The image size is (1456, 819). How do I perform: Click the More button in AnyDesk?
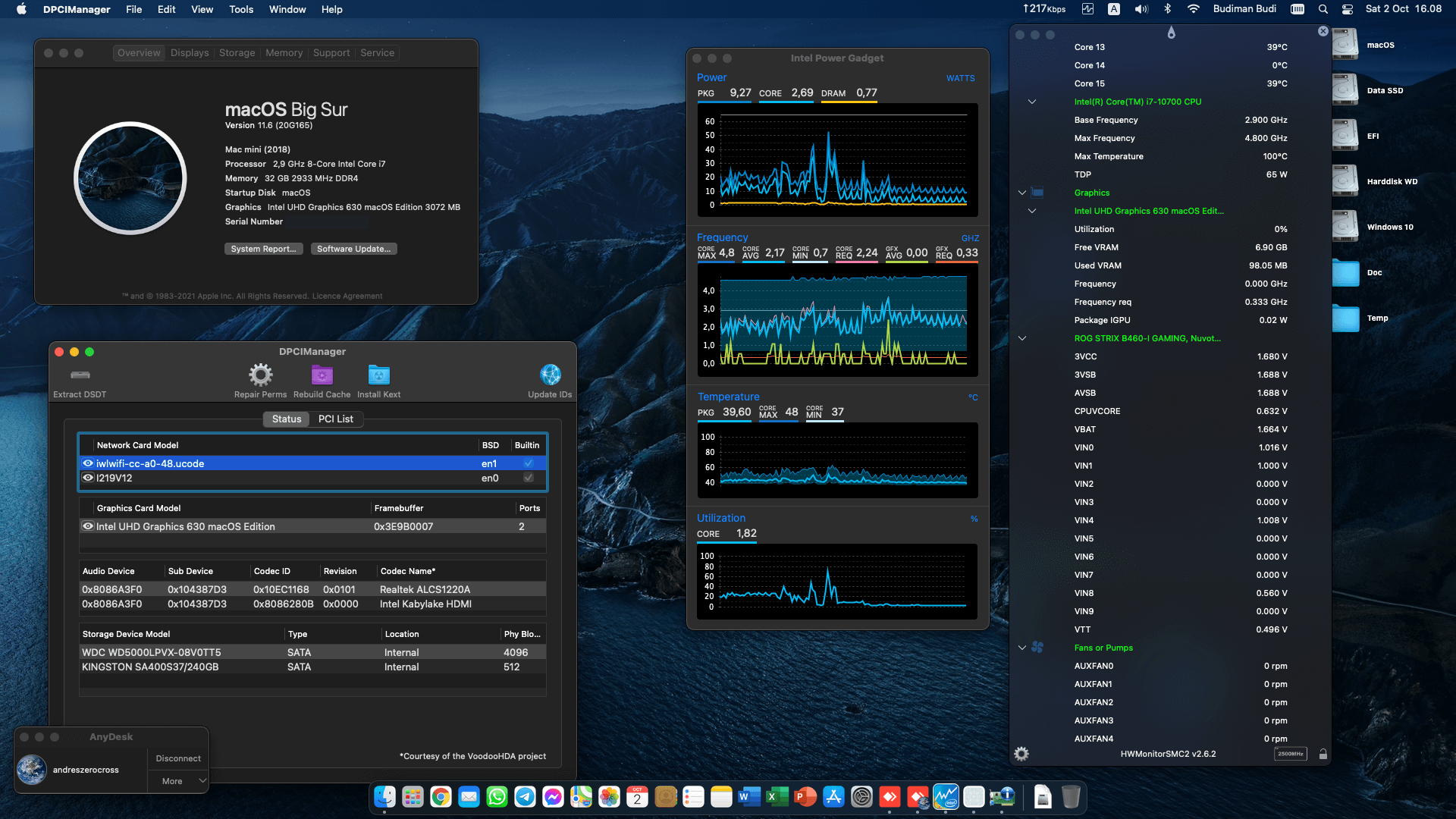coord(172,781)
